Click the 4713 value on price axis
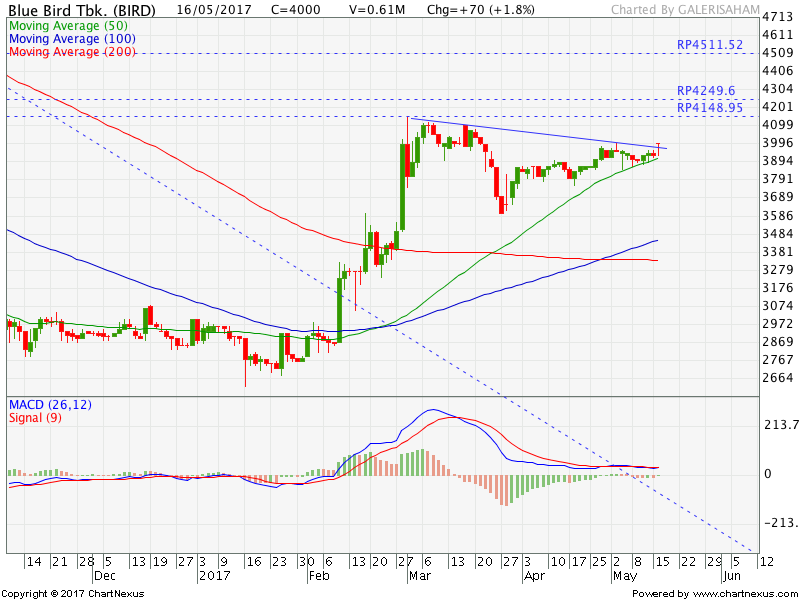Screen dimensions: 800x600 click(x=777, y=18)
